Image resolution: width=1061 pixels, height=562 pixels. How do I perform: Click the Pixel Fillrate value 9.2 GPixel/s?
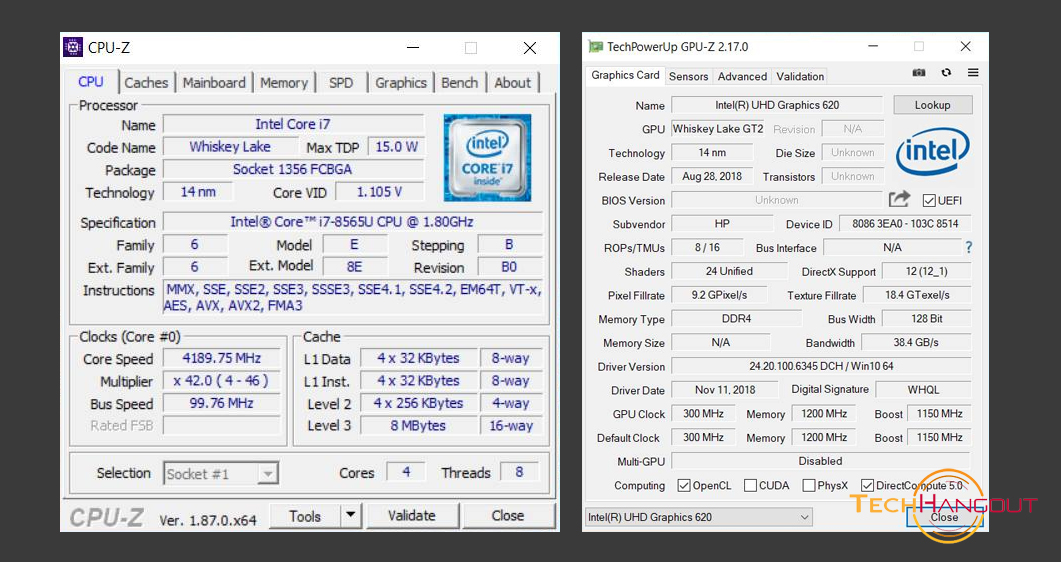(719, 295)
